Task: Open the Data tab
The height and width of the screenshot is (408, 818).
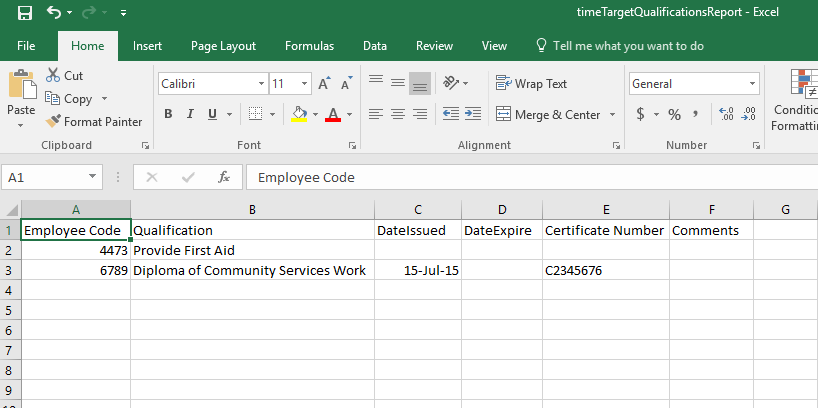Action: pyautogui.click(x=375, y=46)
